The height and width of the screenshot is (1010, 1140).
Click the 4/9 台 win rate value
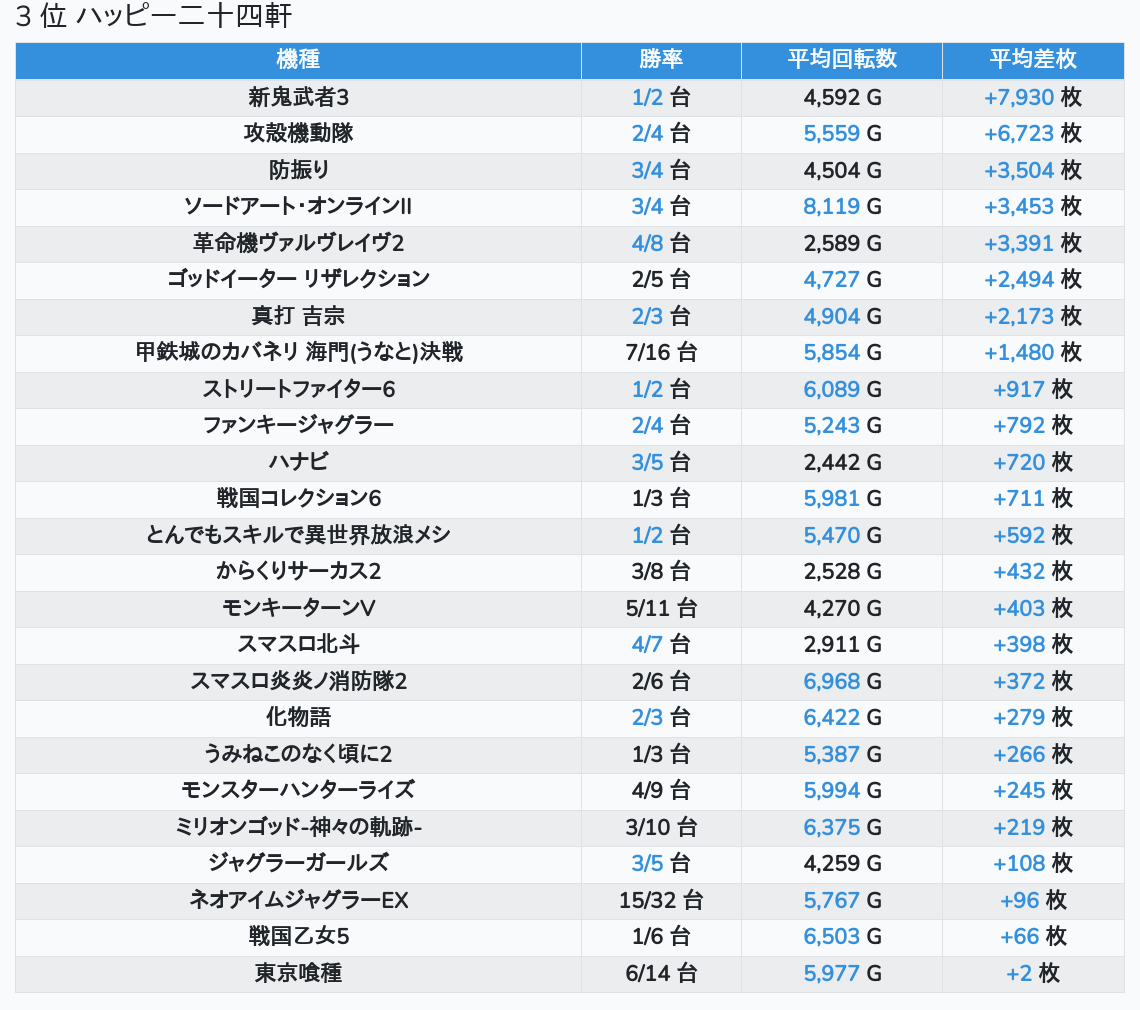click(661, 790)
